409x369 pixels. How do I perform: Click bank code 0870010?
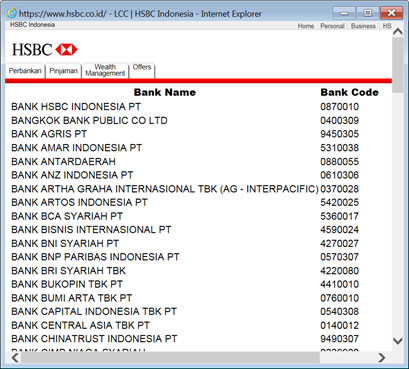[340, 107]
